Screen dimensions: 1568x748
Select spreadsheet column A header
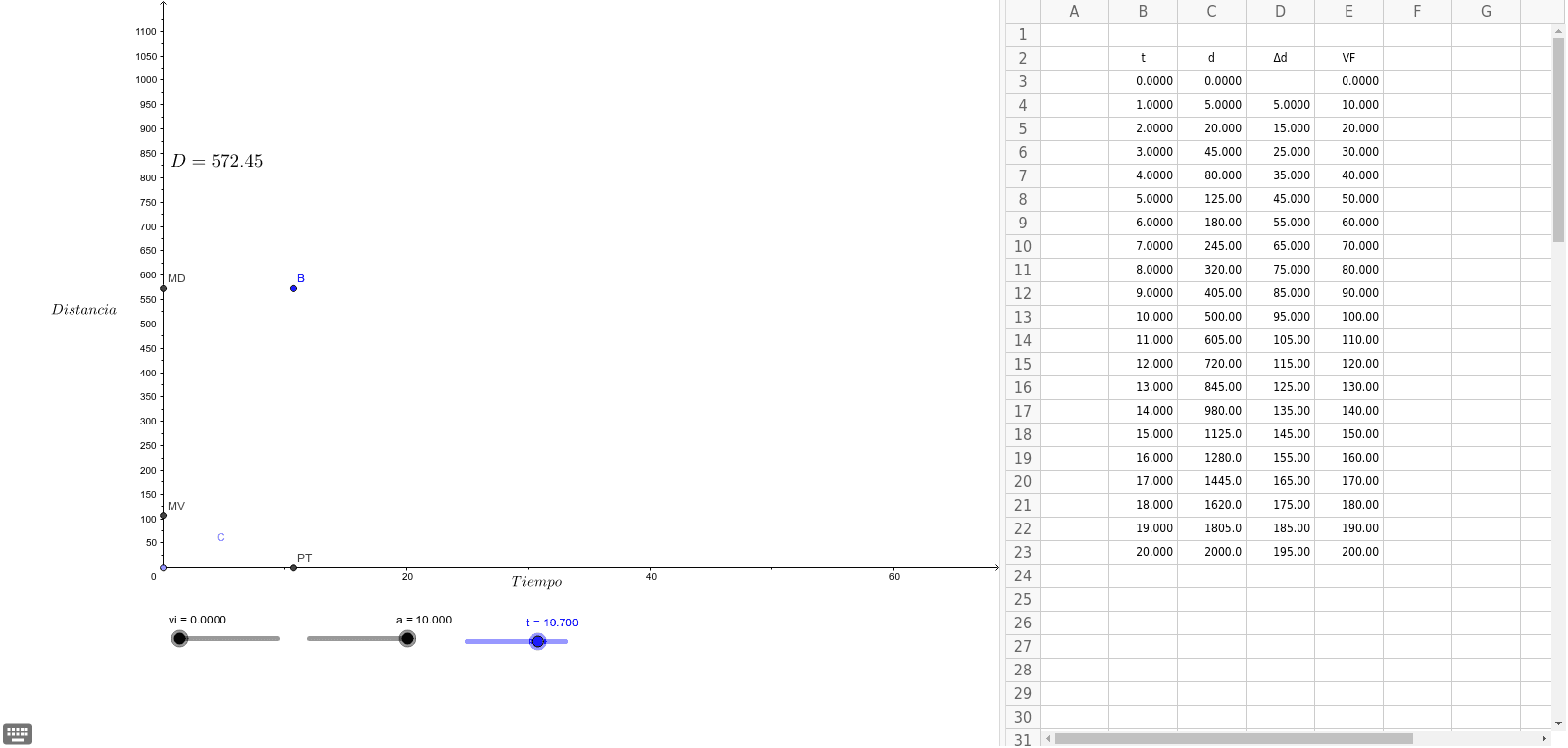(1074, 12)
